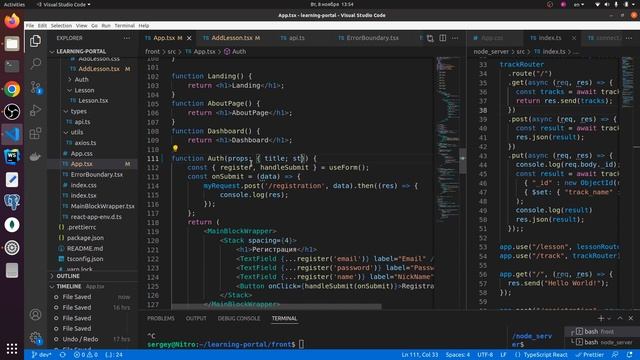This screenshot has height=360, width=640.
Task: Click Auth symbol in breadcrumb
Action: point(235,52)
